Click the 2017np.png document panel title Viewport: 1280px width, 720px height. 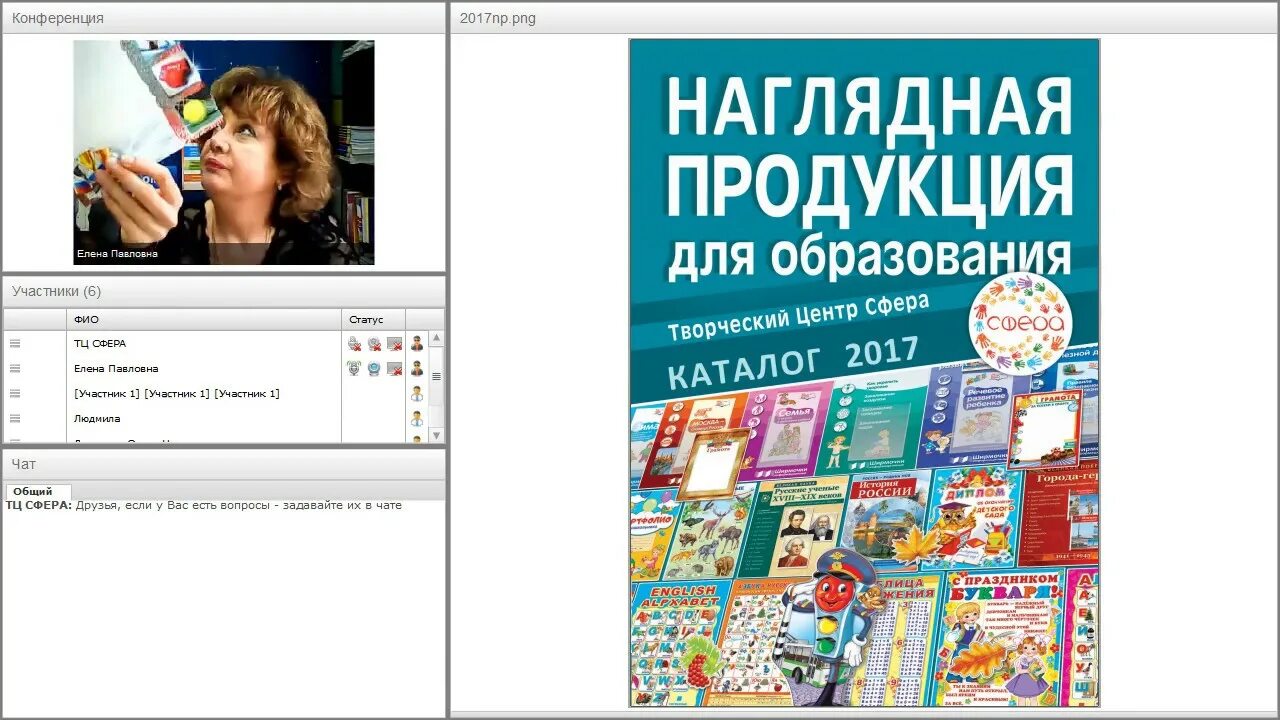tap(498, 18)
